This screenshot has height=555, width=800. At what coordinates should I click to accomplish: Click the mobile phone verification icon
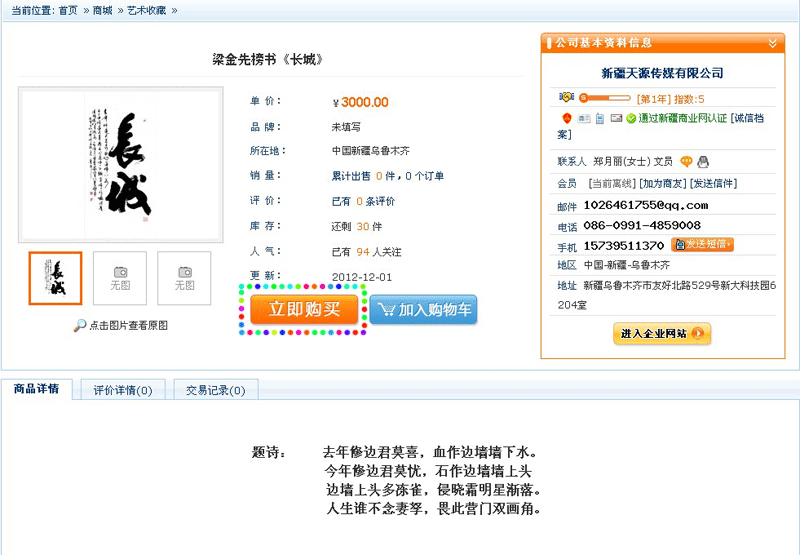(600, 119)
